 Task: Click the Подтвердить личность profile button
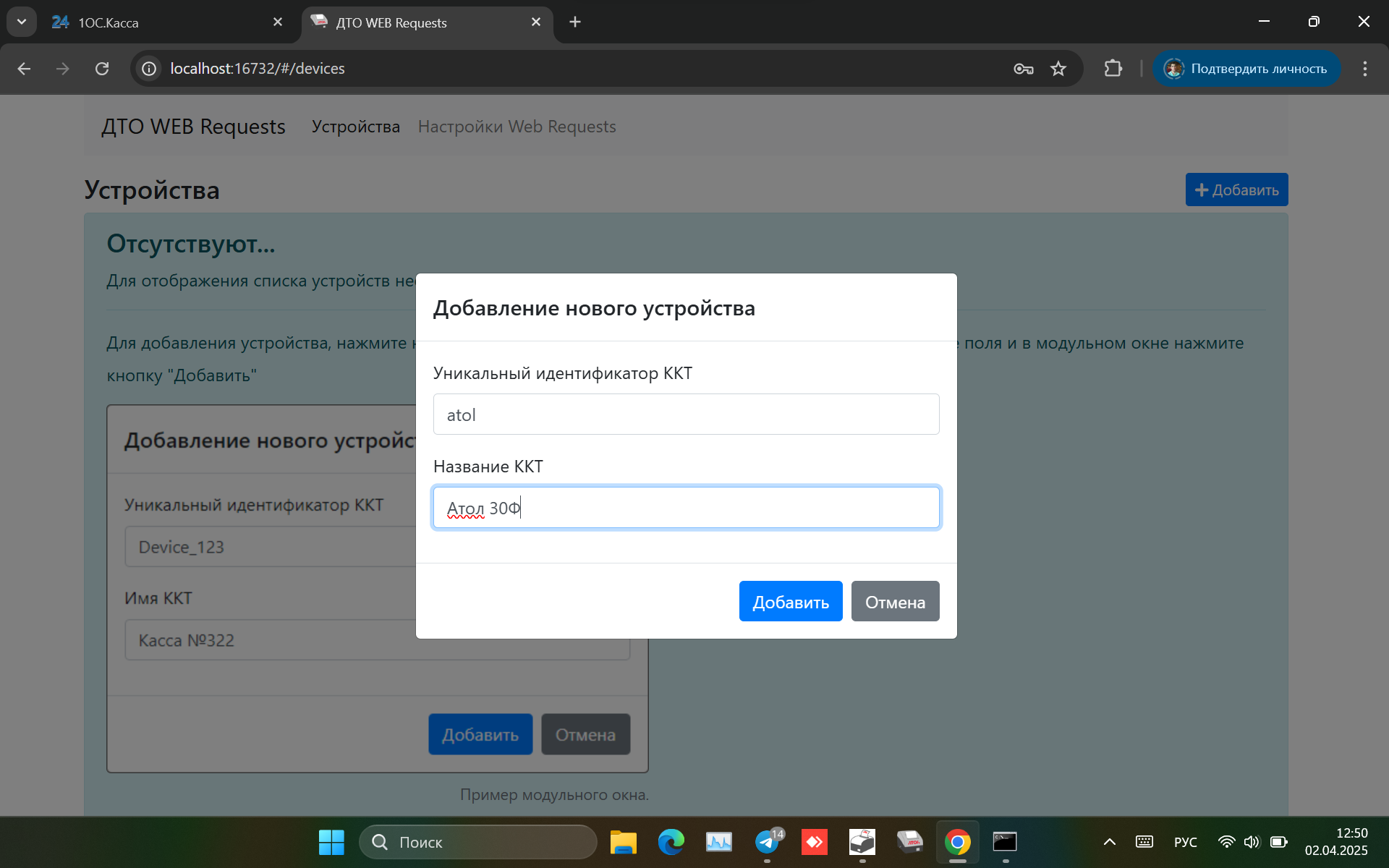point(1246,69)
